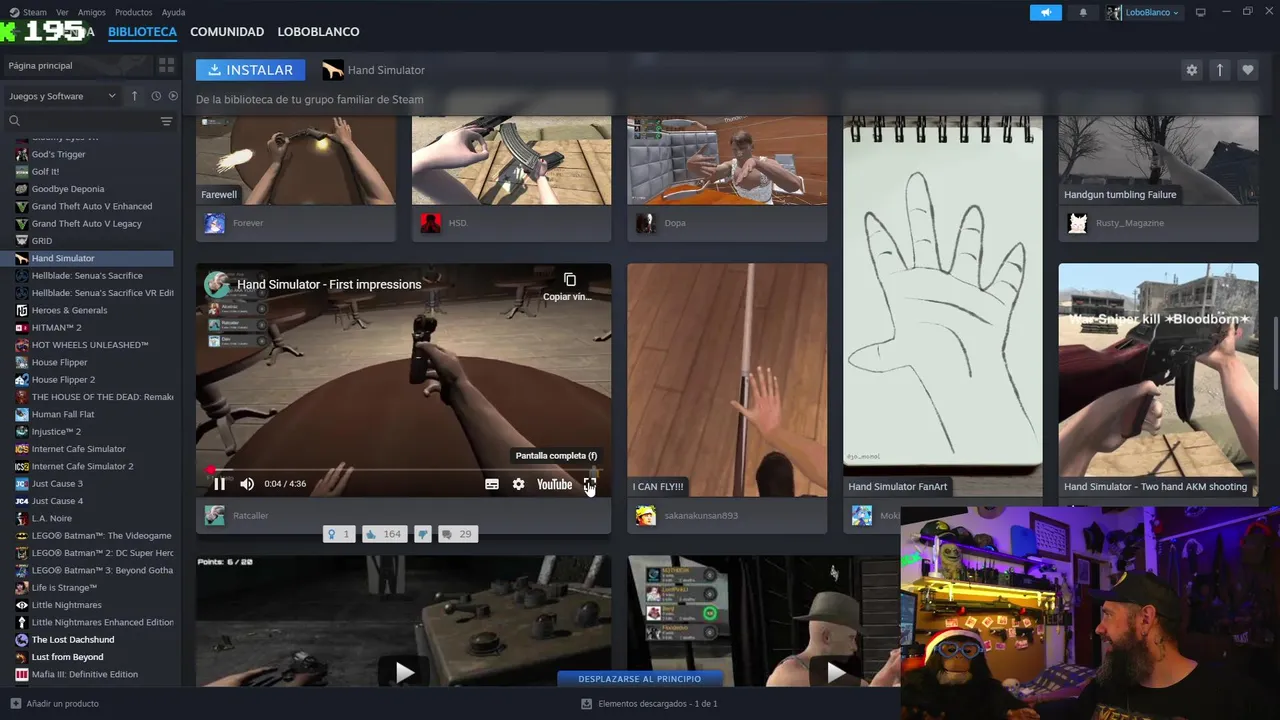Select Goodbye Deponia in the library
This screenshot has width=1280, height=720.
click(x=67, y=189)
